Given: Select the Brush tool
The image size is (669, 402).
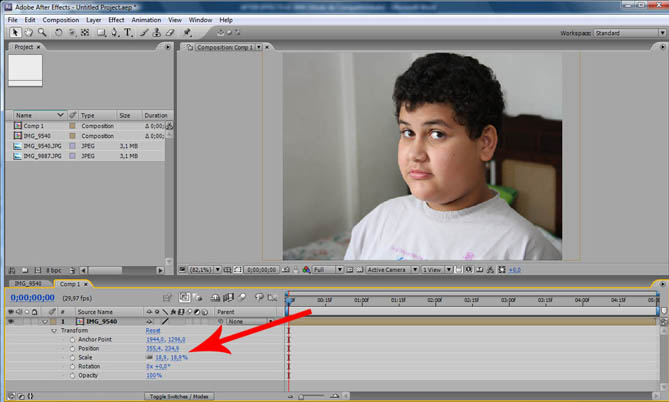Looking at the screenshot, I should (x=144, y=32).
